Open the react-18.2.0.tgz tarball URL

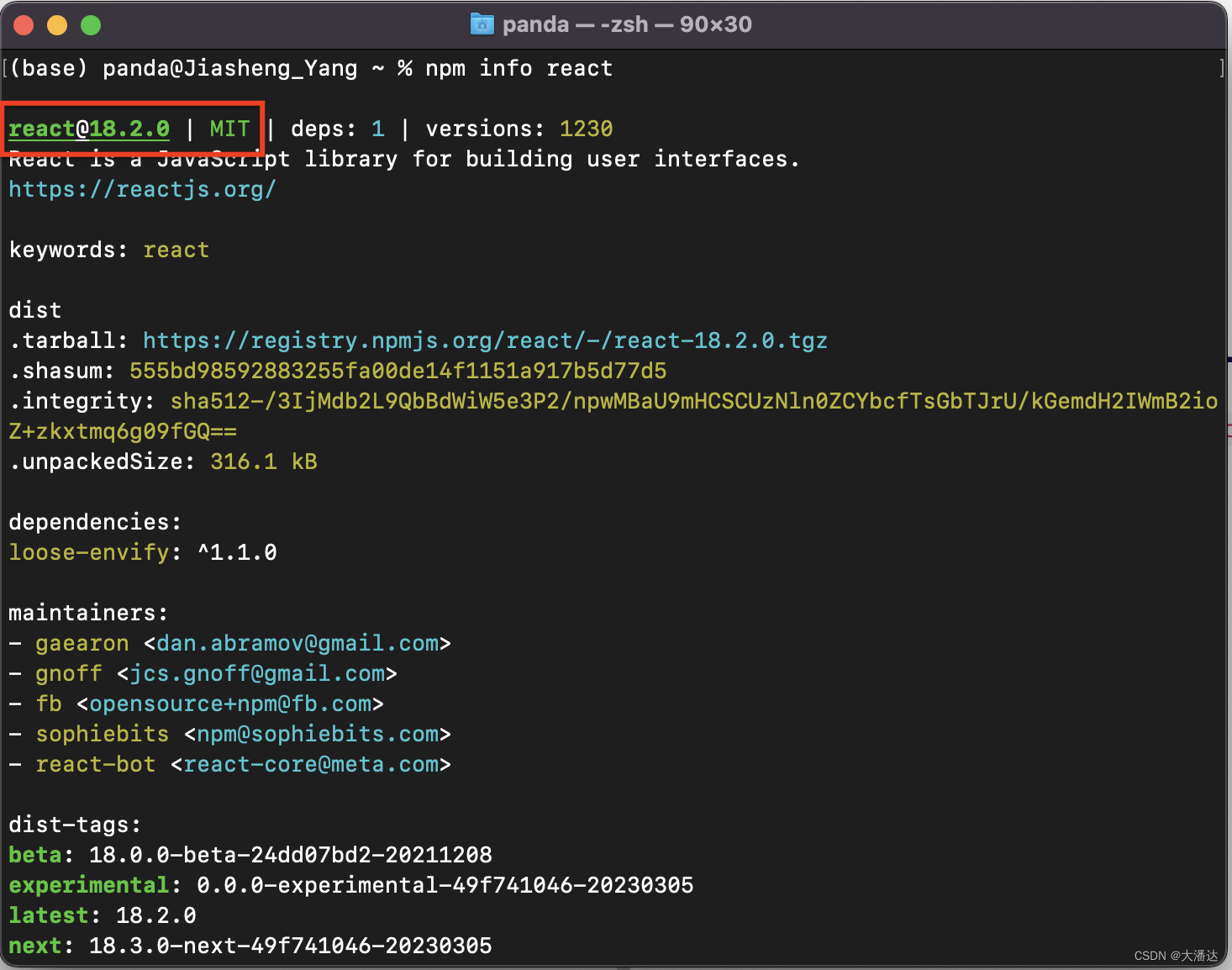pyautogui.click(x=486, y=340)
